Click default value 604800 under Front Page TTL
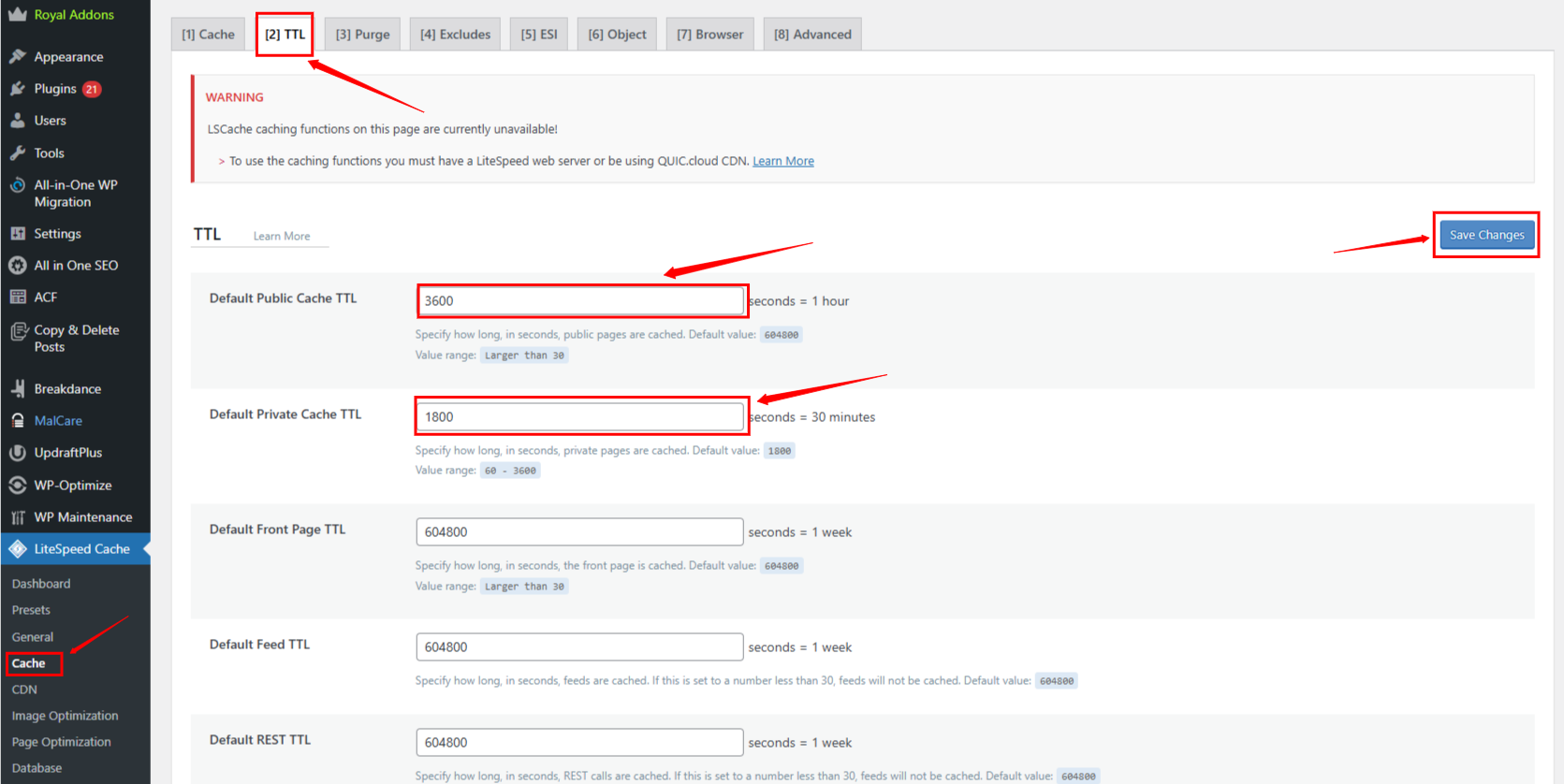The height and width of the screenshot is (784, 1564). [782, 566]
